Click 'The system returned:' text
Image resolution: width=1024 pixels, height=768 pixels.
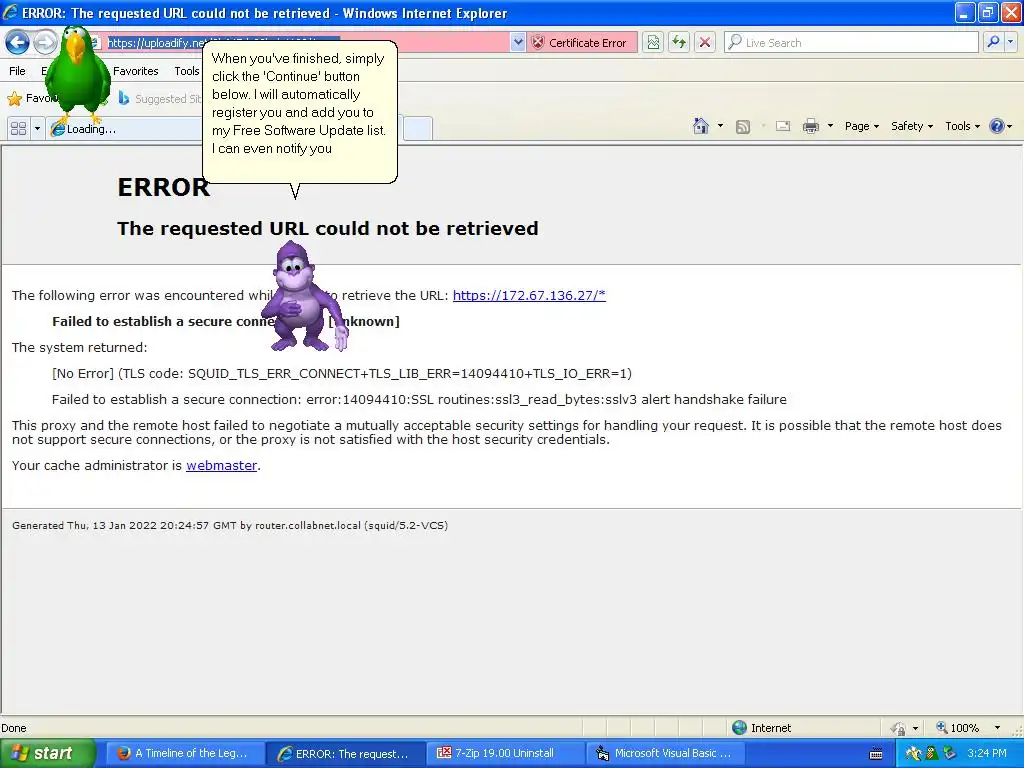click(80, 347)
